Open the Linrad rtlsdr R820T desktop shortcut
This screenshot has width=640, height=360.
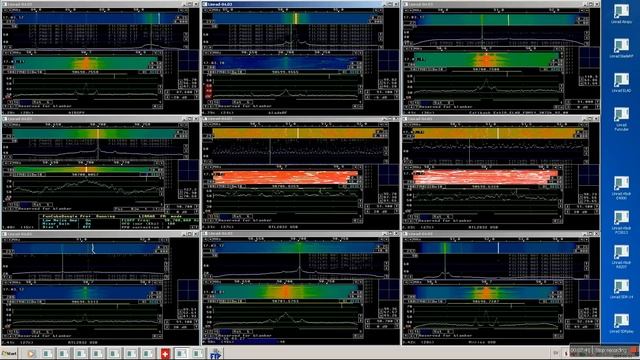pyautogui.click(x=621, y=257)
